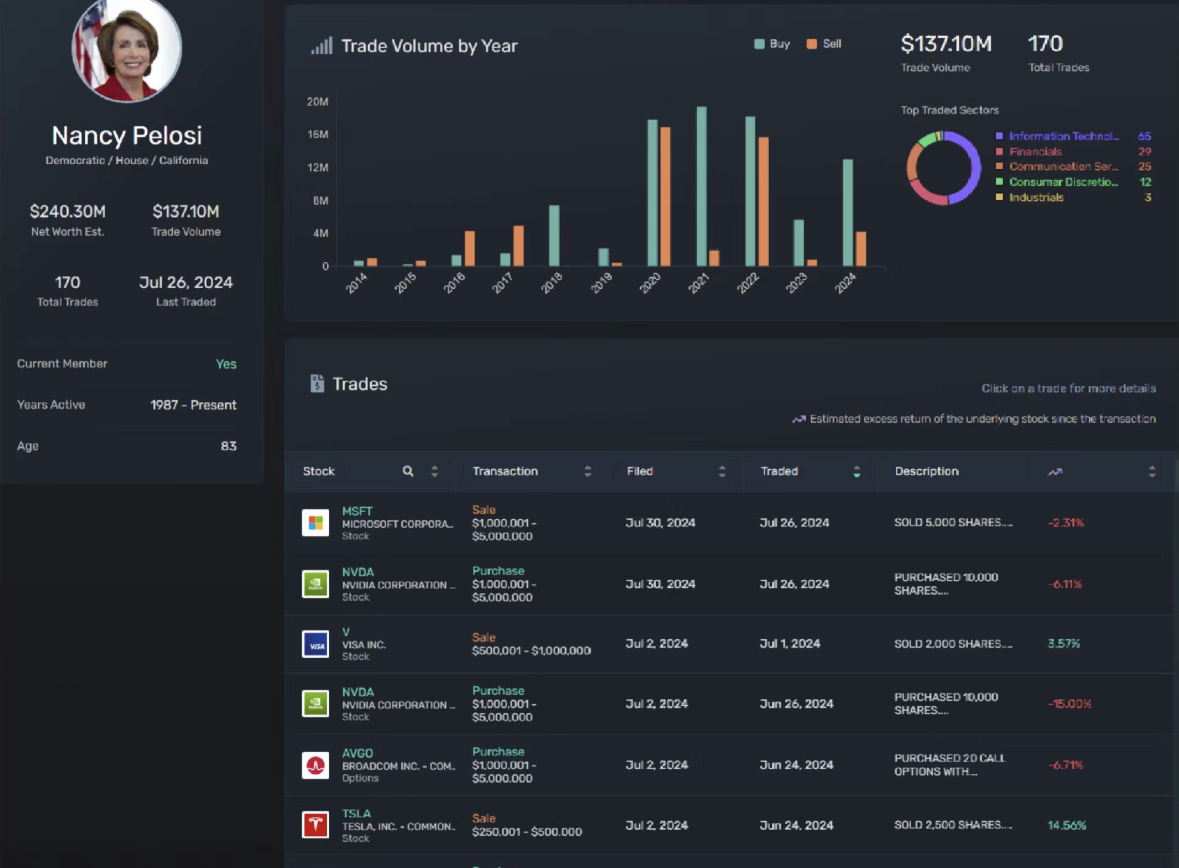Click the 2021 buy bar in chart
Viewport: 1179px width, 868px height.
(x=702, y=187)
